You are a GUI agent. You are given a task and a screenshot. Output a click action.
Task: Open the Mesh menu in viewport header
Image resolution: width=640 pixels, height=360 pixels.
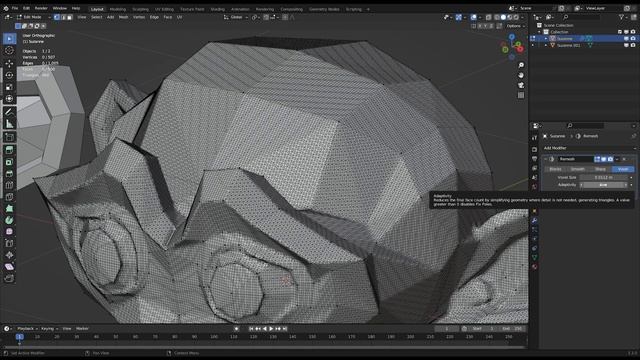click(123, 17)
